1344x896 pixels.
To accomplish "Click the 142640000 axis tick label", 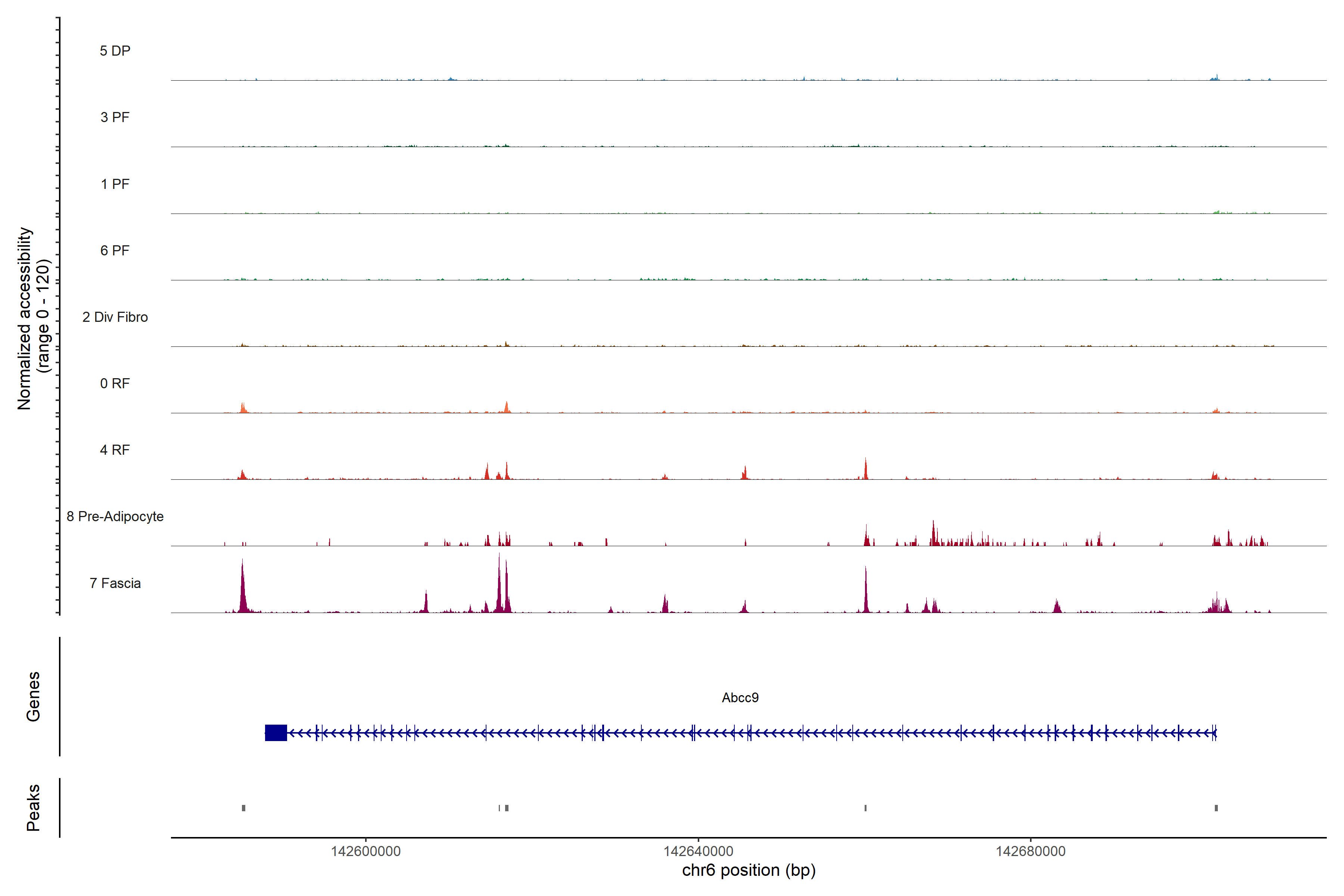I will tap(698, 851).
